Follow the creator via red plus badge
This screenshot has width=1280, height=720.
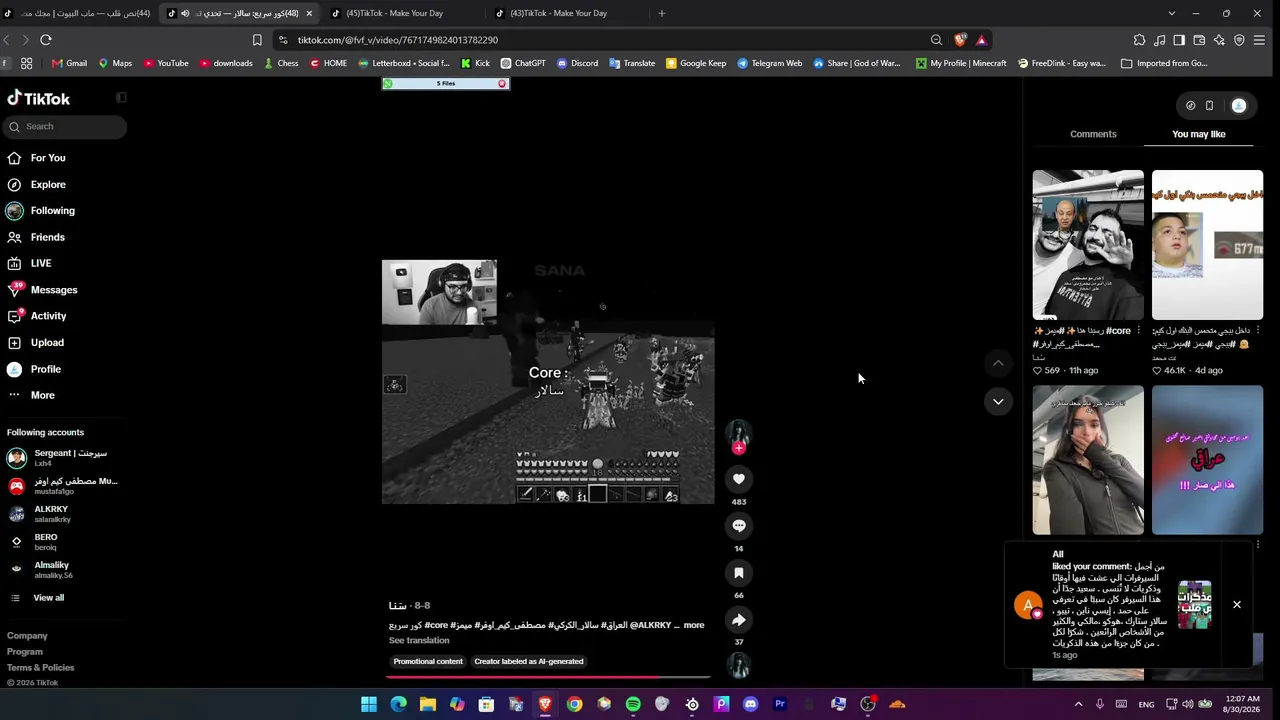[739, 449]
